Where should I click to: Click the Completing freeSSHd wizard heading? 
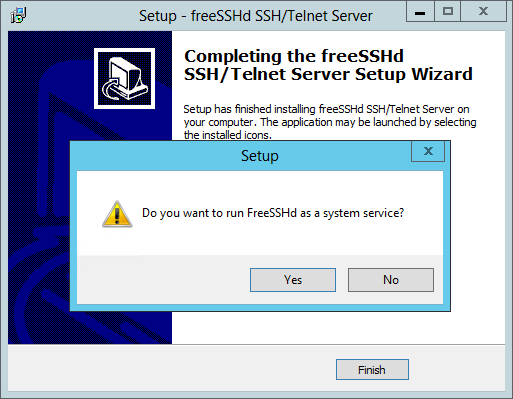pos(328,65)
